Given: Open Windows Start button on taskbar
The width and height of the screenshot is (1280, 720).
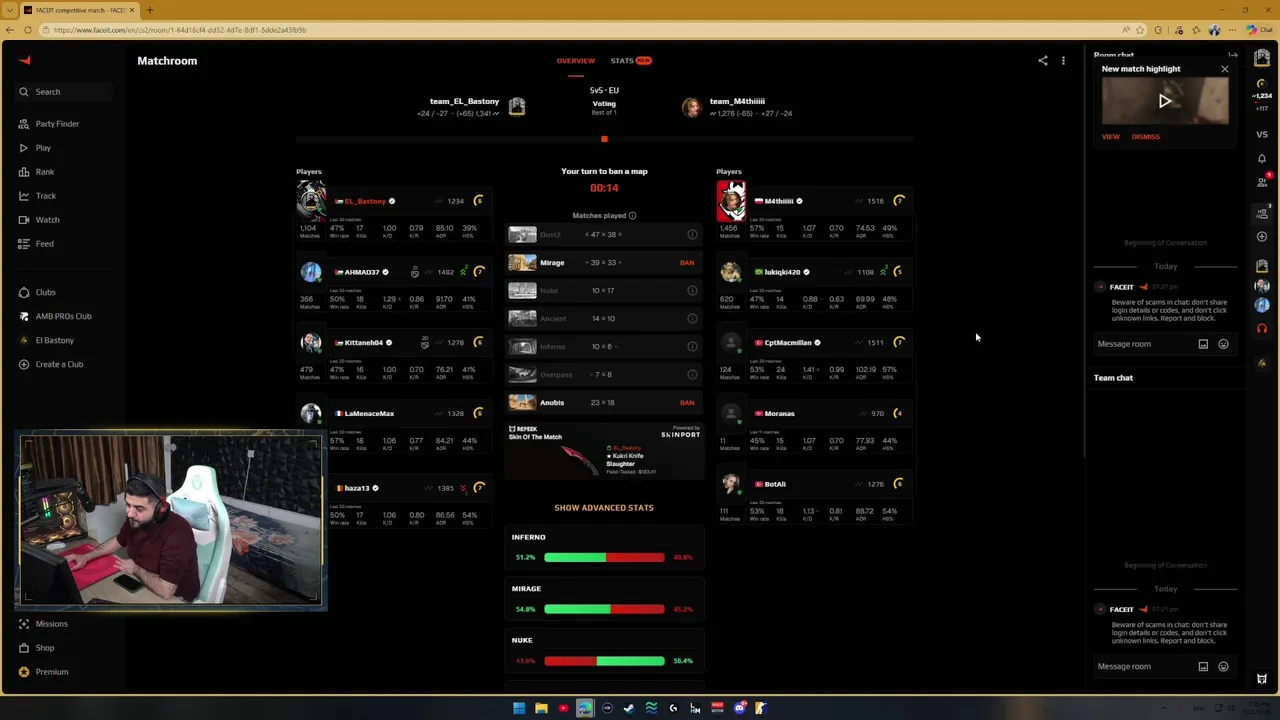Looking at the screenshot, I should pos(519,709).
